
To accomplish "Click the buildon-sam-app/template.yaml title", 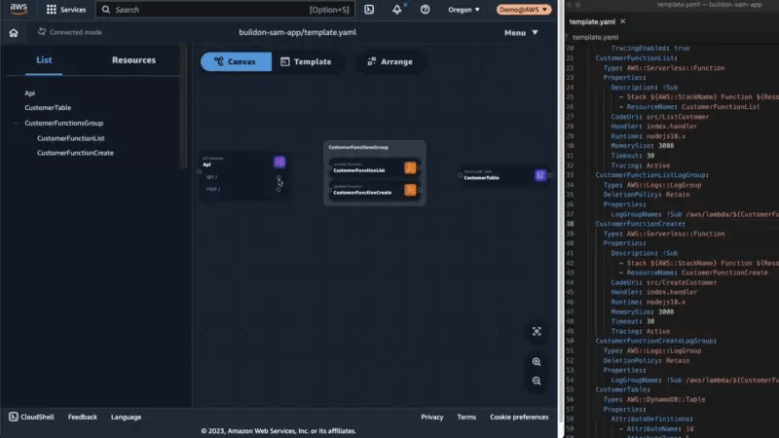I will pyautogui.click(x=297, y=32).
